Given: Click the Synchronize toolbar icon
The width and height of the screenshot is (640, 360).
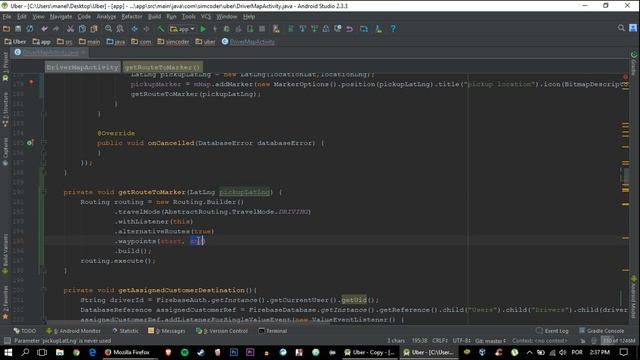Looking at the screenshot, I should [x=30, y=29].
